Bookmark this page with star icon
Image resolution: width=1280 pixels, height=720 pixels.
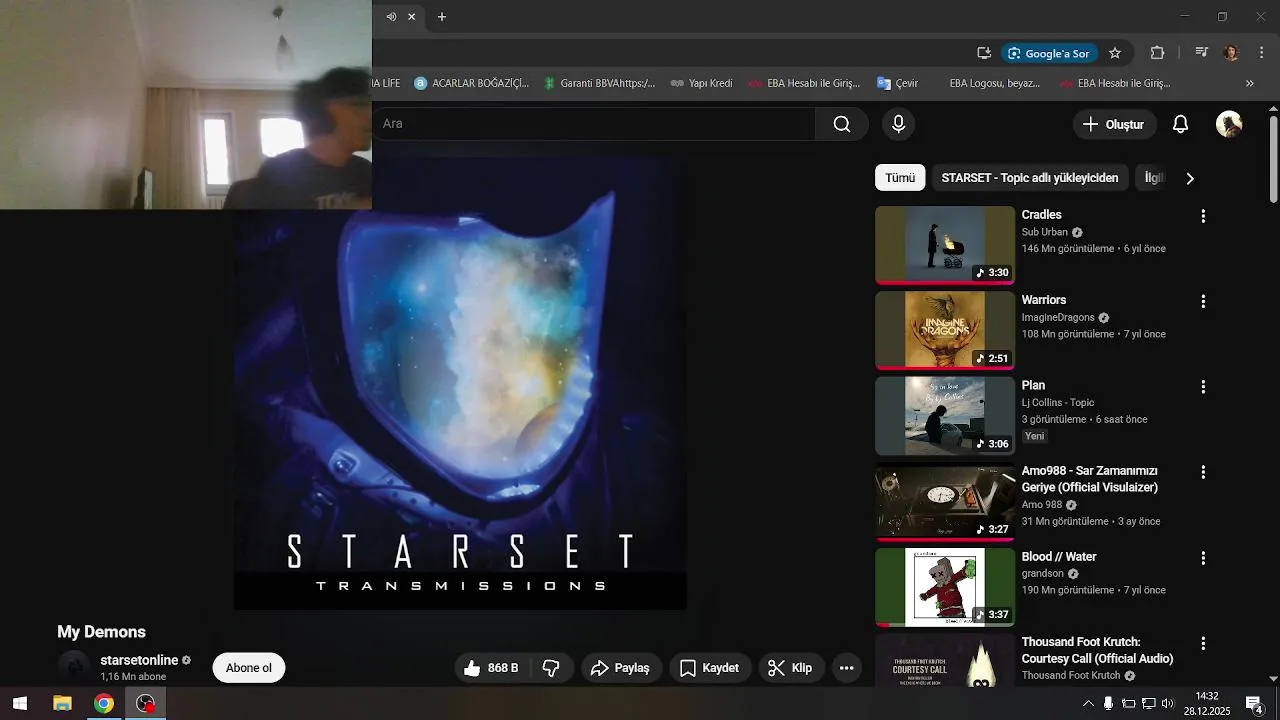[x=1115, y=53]
